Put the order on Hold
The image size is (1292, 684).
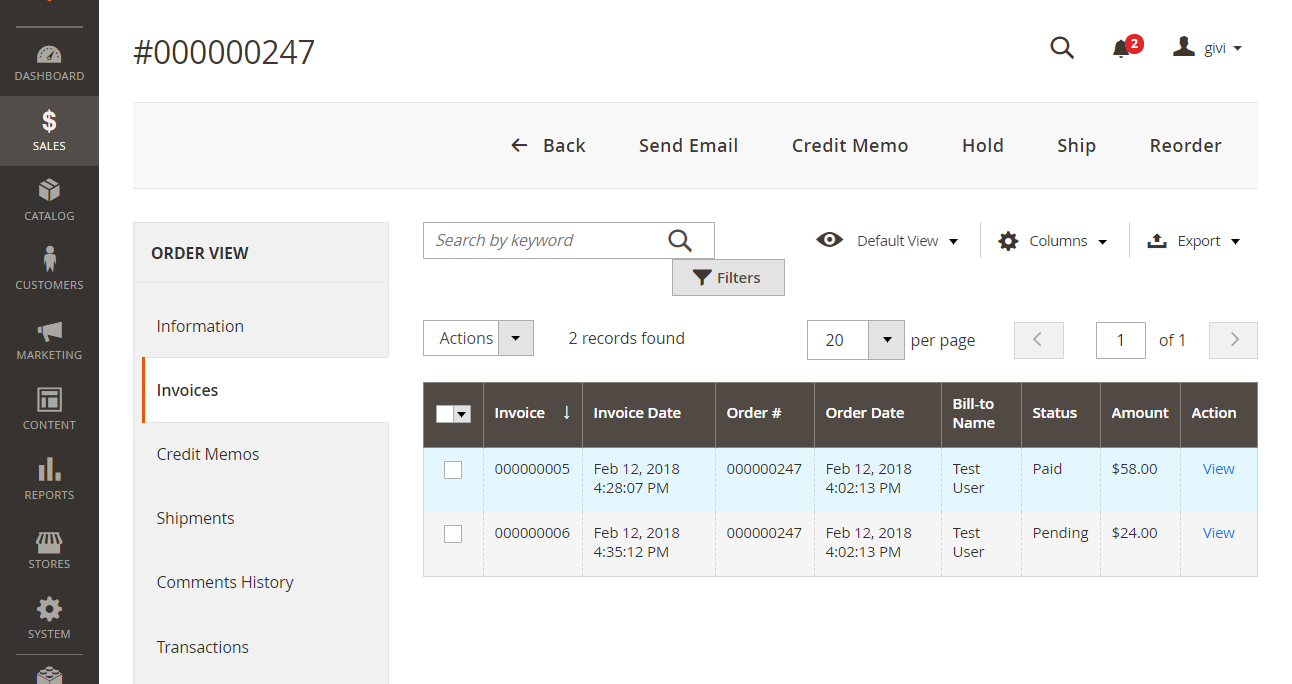point(983,145)
